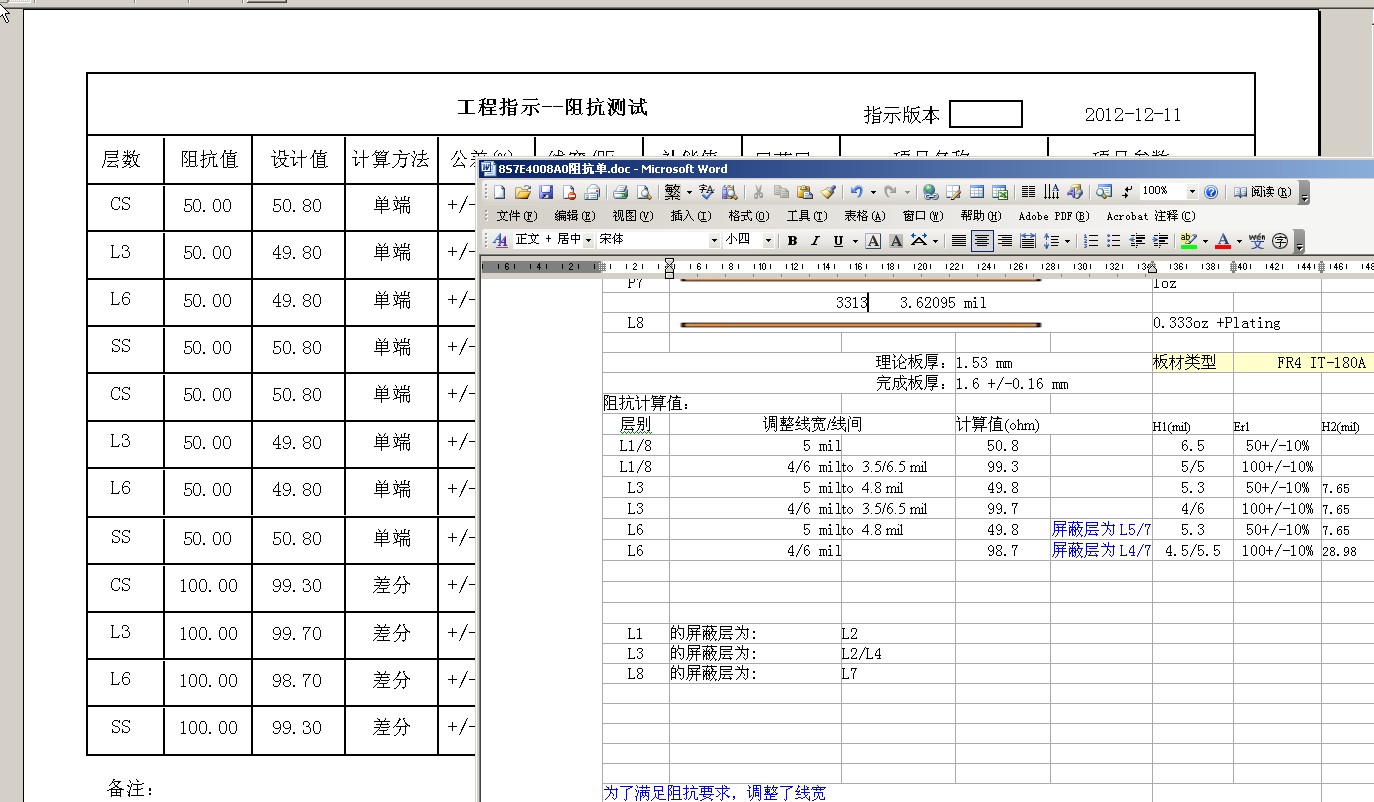Open the 格式(O) menu

click(748, 216)
